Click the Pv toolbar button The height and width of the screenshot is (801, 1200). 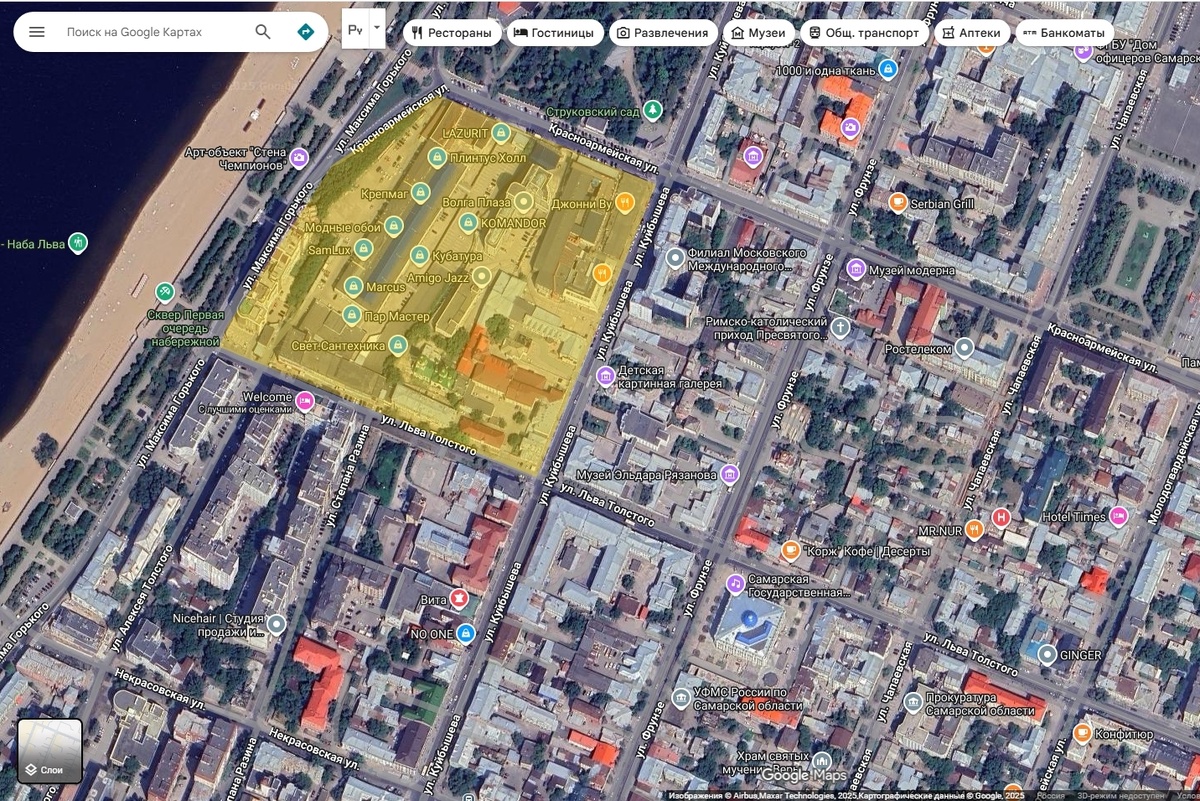356,30
